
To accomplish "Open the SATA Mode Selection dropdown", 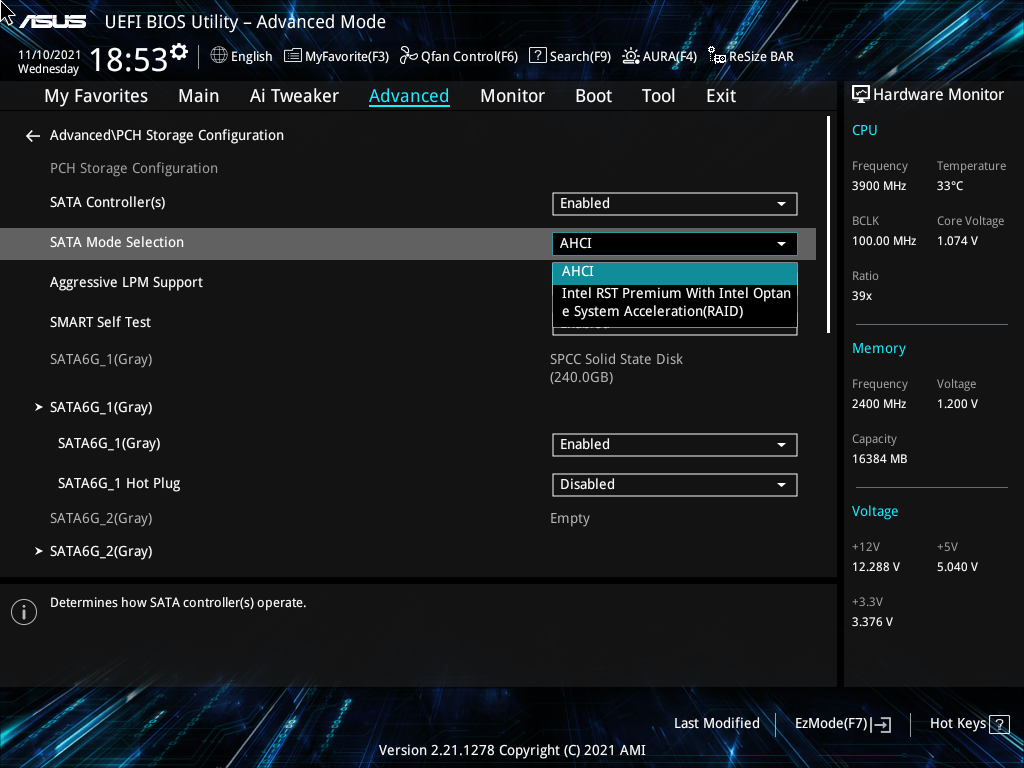I will [675, 244].
